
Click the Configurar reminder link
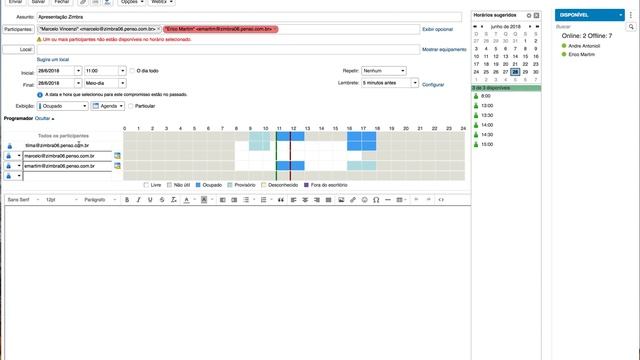(433, 85)
